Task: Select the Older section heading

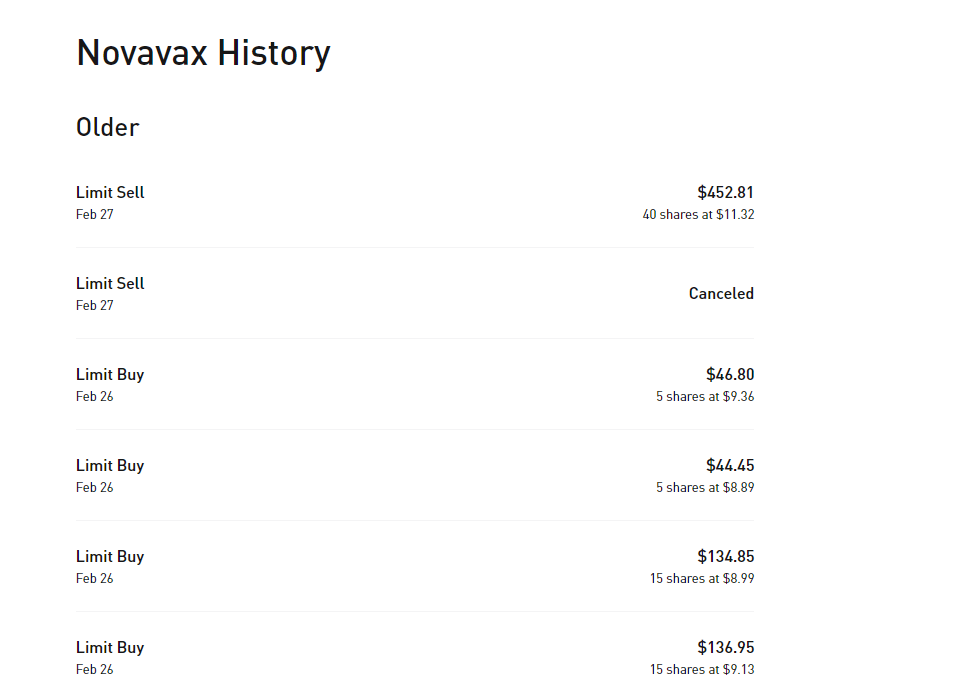Action: [x=108, y=127]
